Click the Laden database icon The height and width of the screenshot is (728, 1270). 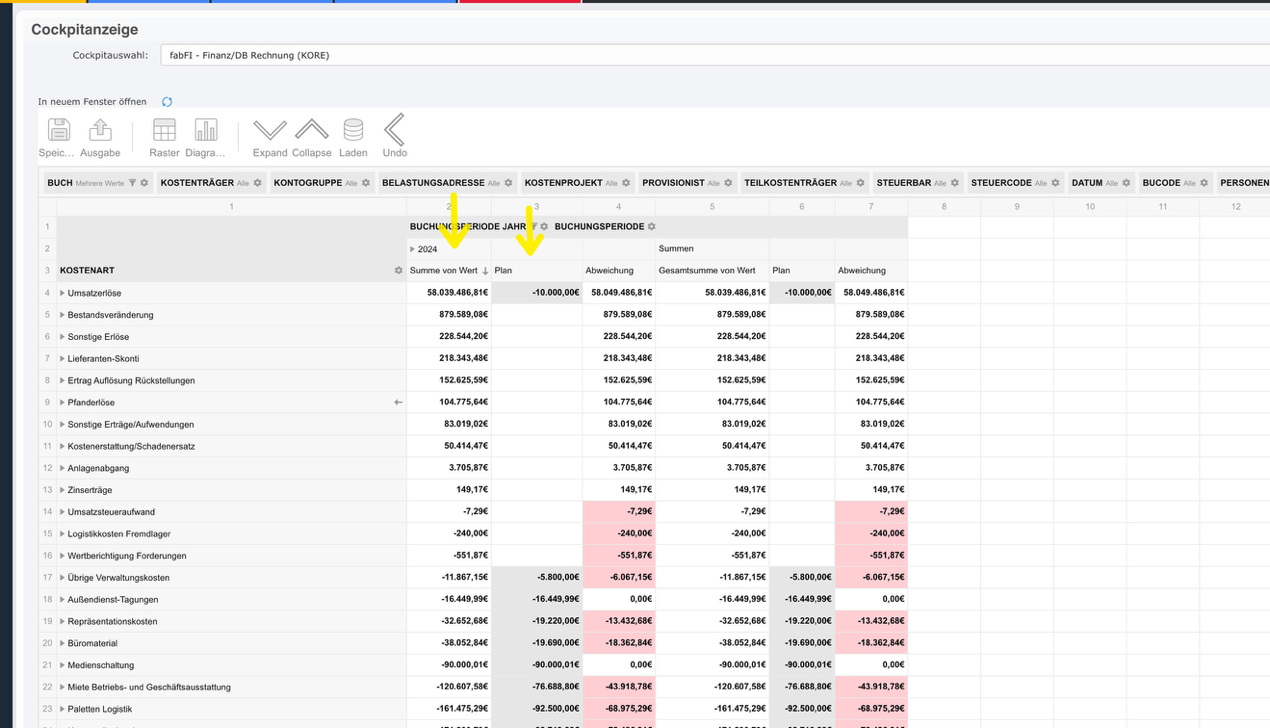click(353, 131)
